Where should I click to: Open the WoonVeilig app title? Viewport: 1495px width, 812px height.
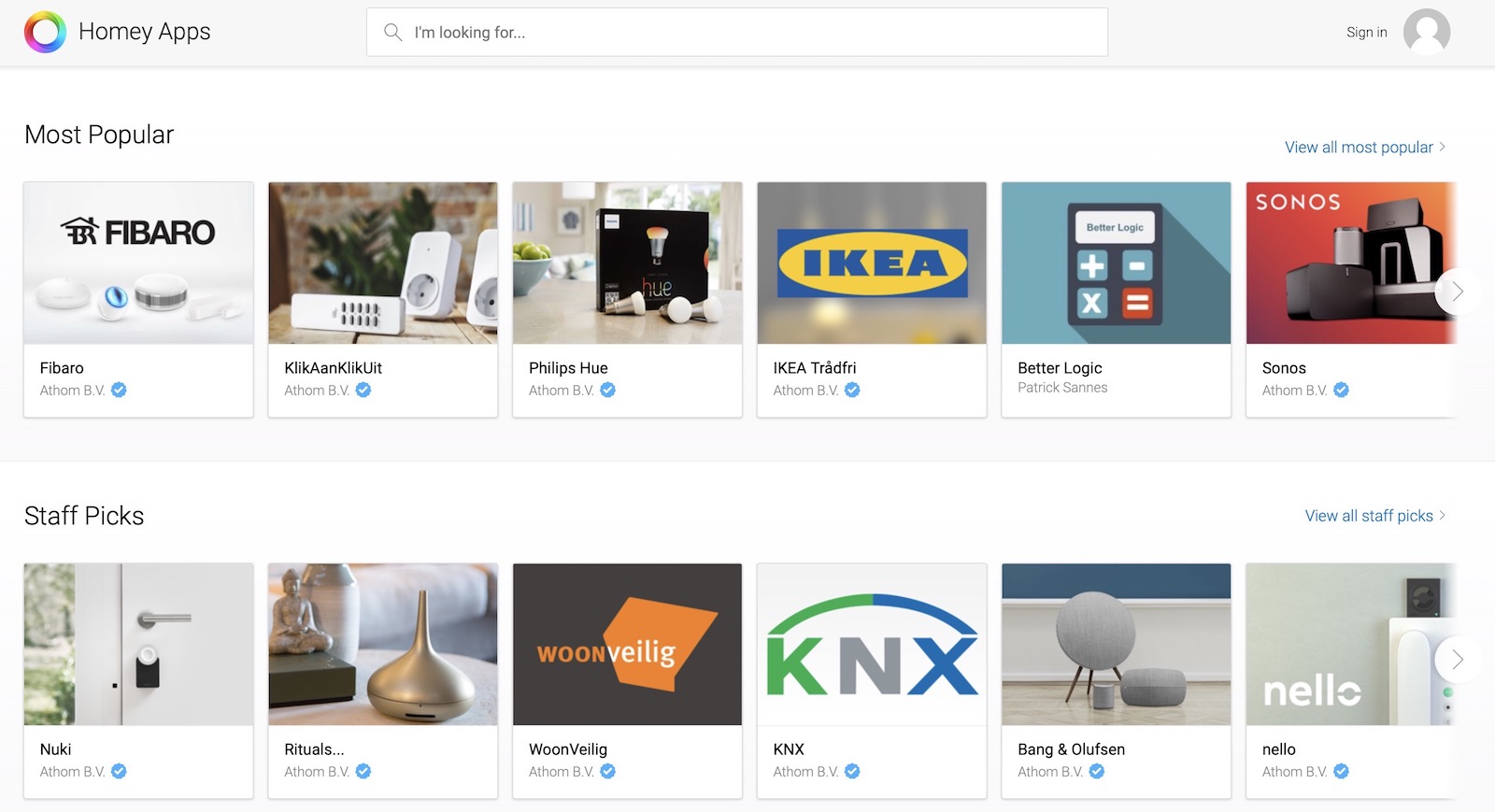pos(568,749)
